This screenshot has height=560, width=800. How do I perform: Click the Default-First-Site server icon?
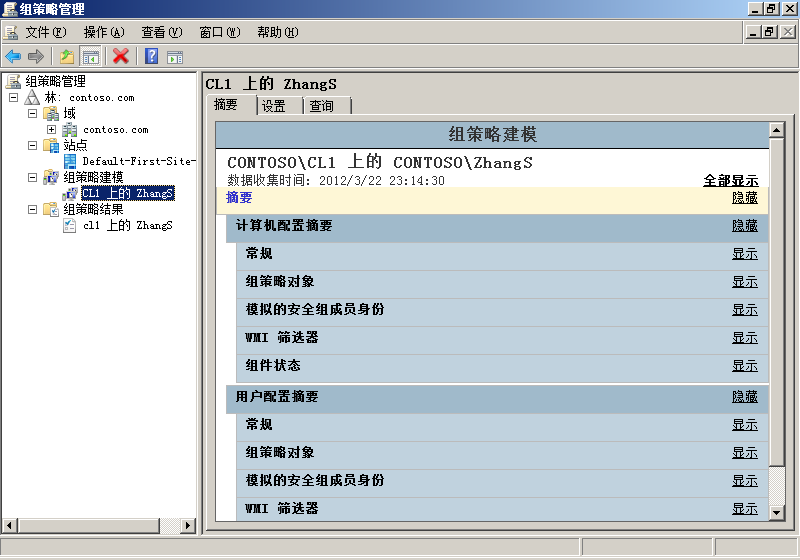coord(70,161)
